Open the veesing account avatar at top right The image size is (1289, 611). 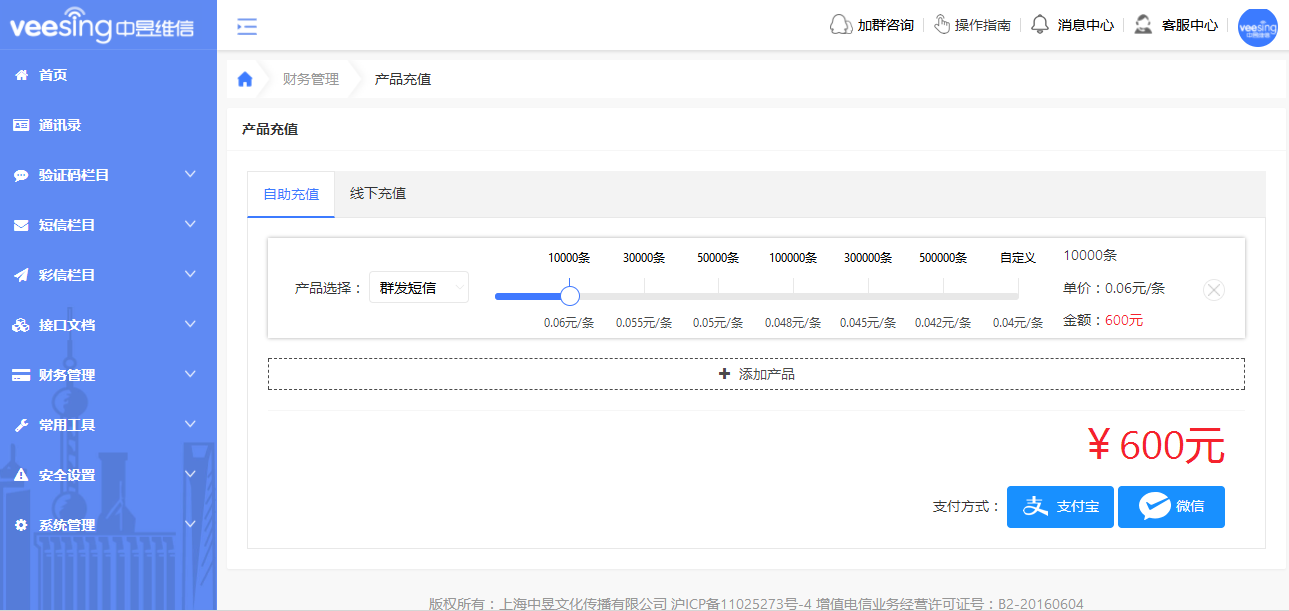click(x=1257, y=27)
